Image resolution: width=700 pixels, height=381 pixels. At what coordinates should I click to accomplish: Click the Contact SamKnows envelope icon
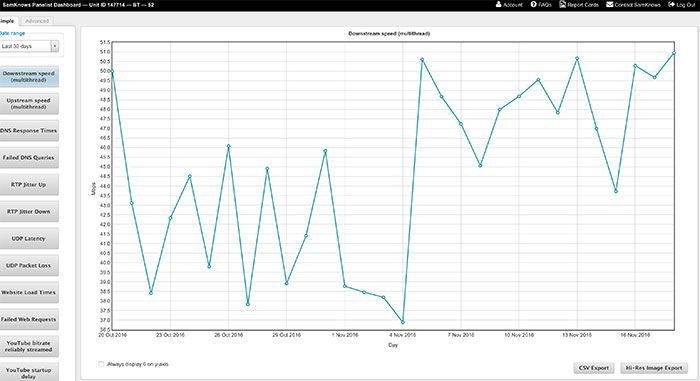click(609, 4)
